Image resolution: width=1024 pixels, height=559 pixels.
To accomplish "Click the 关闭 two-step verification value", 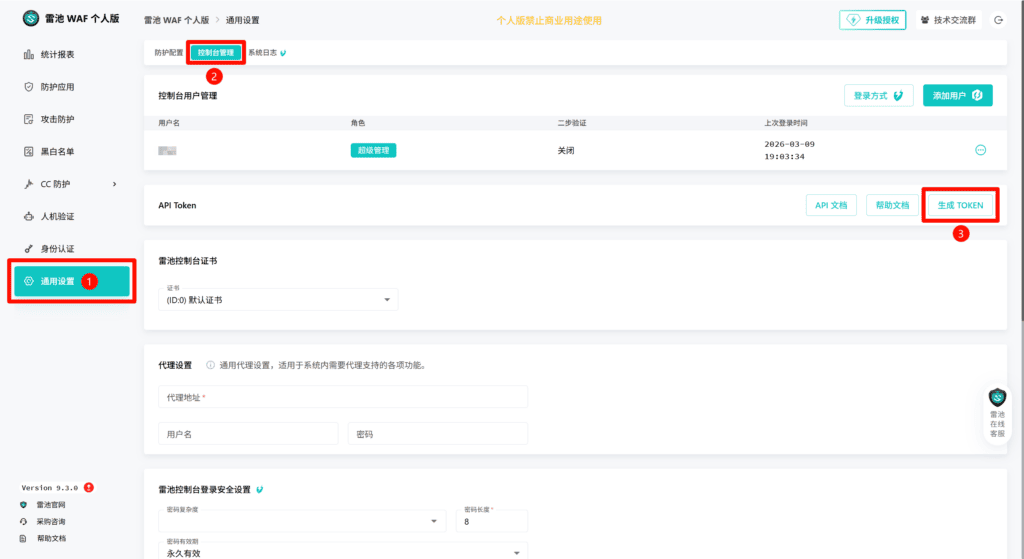I will [566, 150].
